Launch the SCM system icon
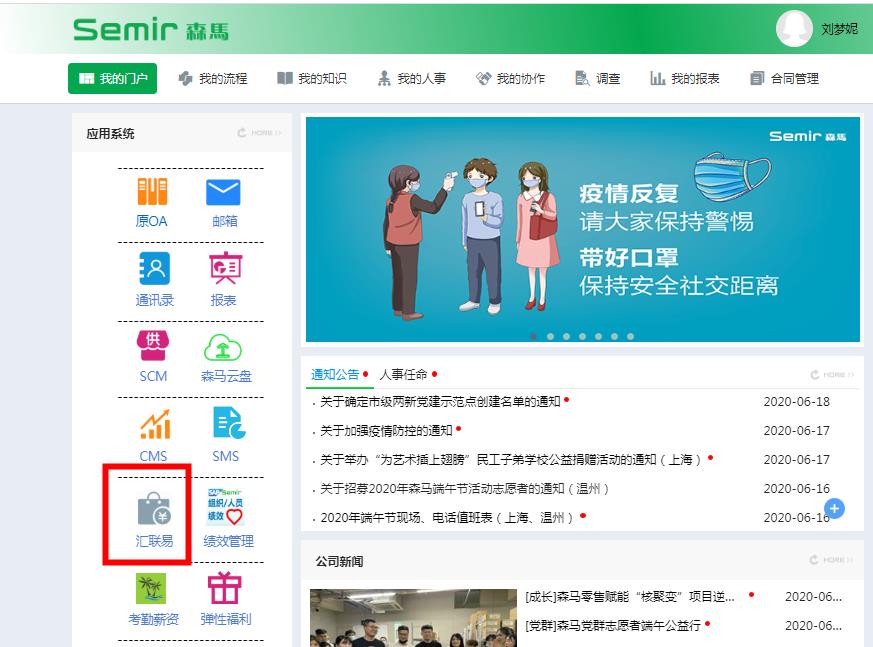Viewport: 873px width, 647px height. point(153,346)
